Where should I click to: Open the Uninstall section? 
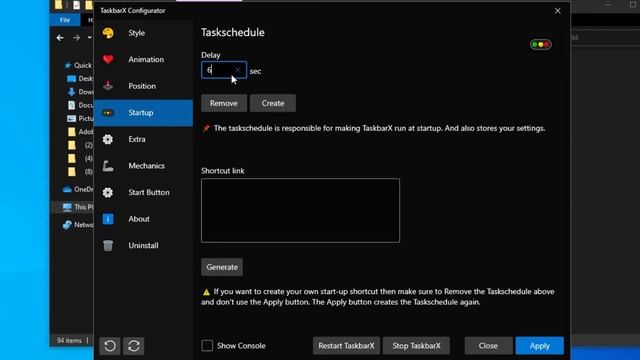(x=143, y=245)
